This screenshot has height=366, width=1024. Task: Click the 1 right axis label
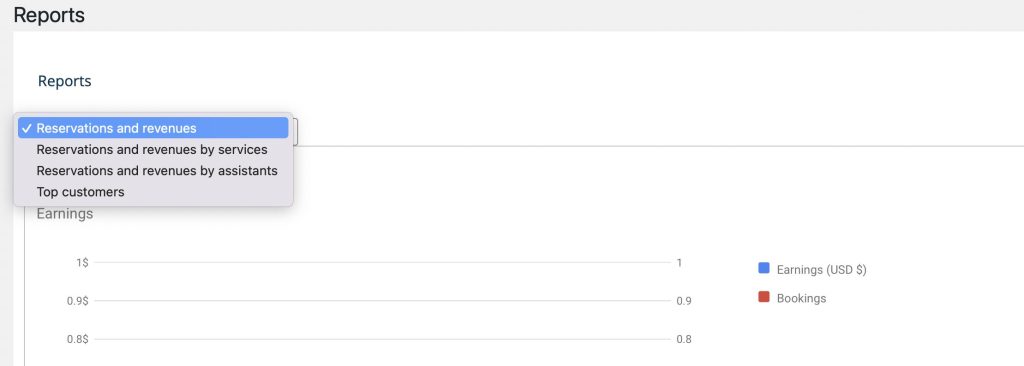(679, 263)
